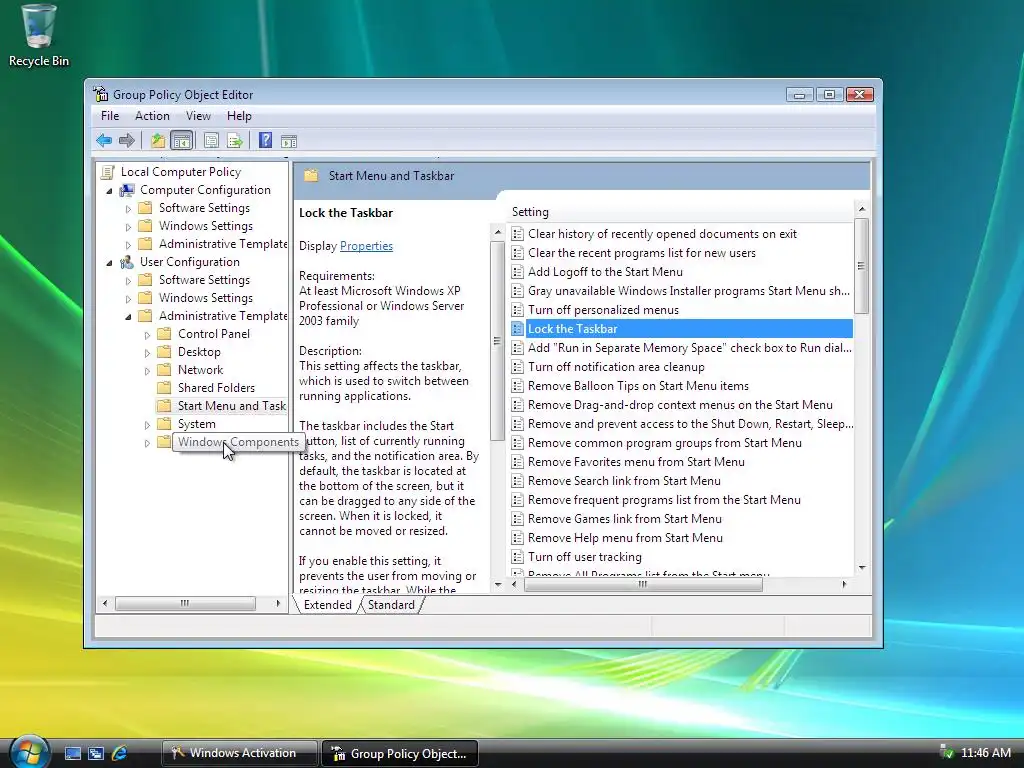Select 'Remove Balloon Tips on Start Menu items'

tap(638, 385)
